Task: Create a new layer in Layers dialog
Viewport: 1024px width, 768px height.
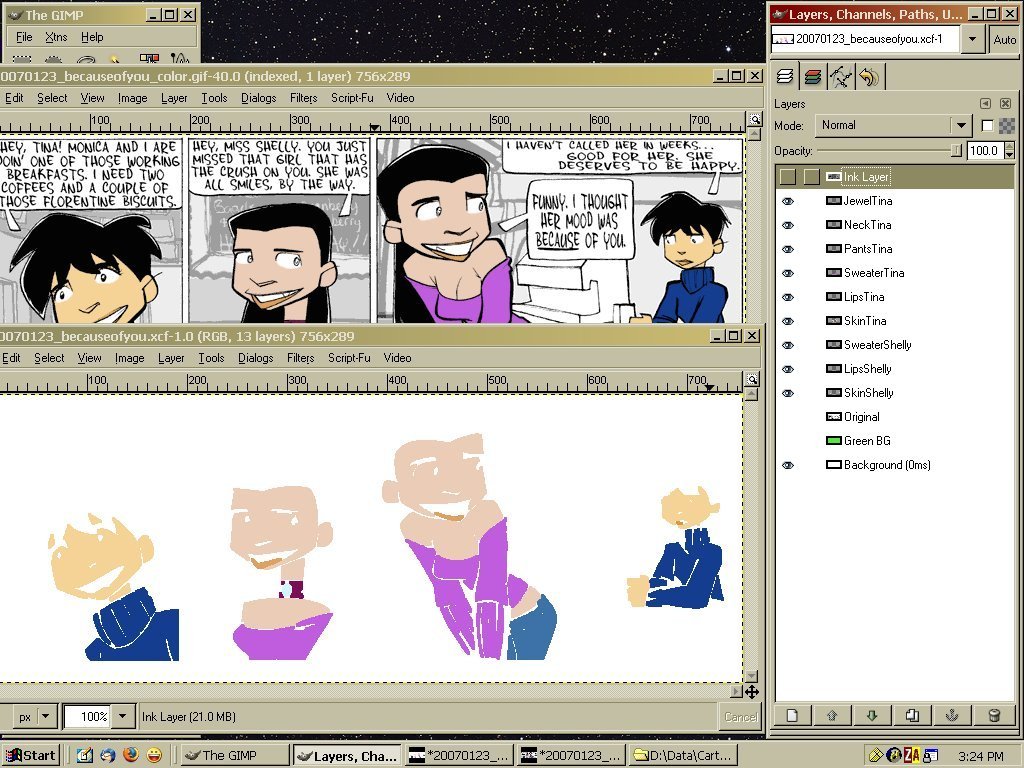Action: (792, 715)
